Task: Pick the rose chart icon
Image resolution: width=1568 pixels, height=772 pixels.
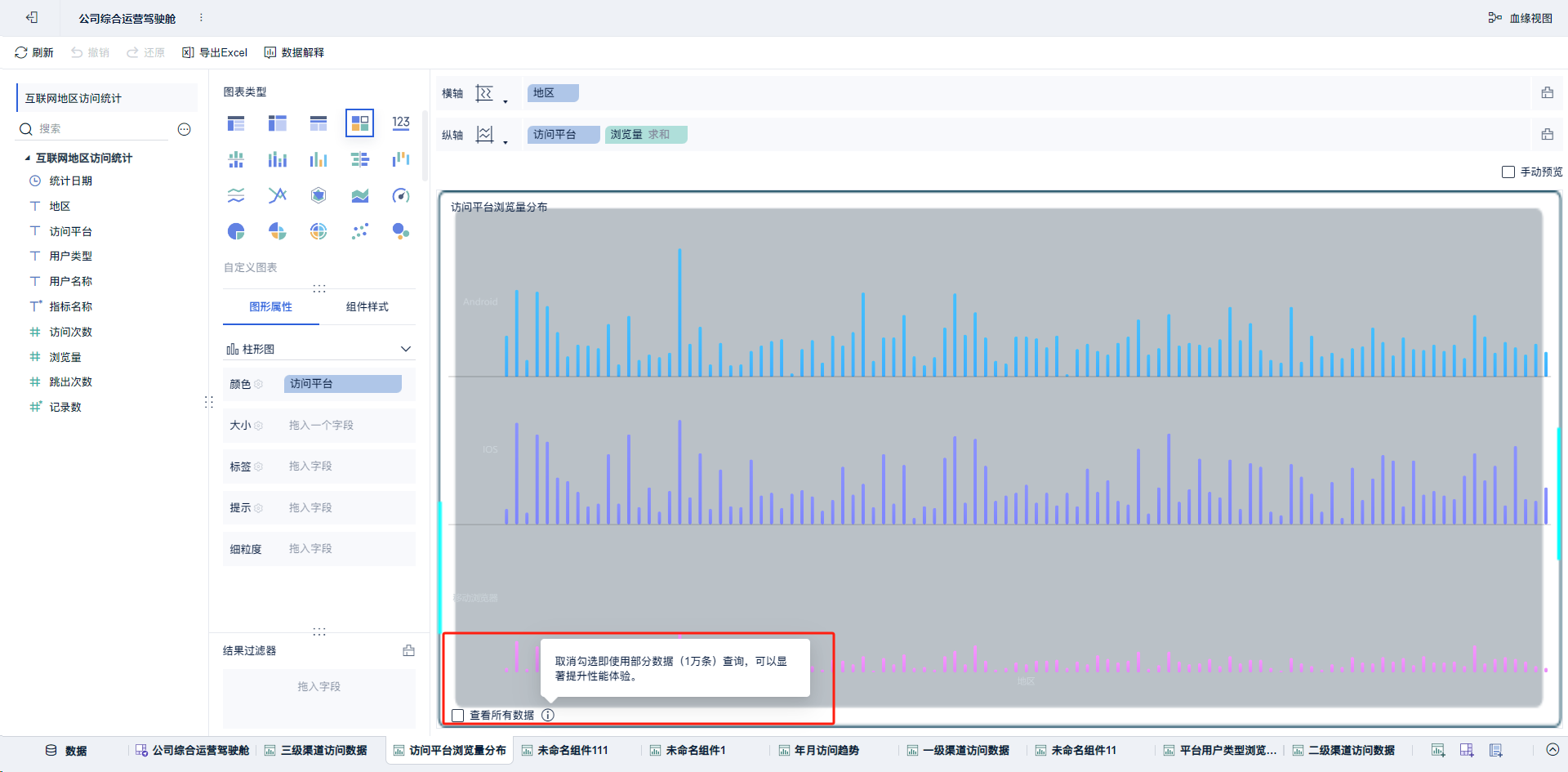Action: (x=278, y=231)
